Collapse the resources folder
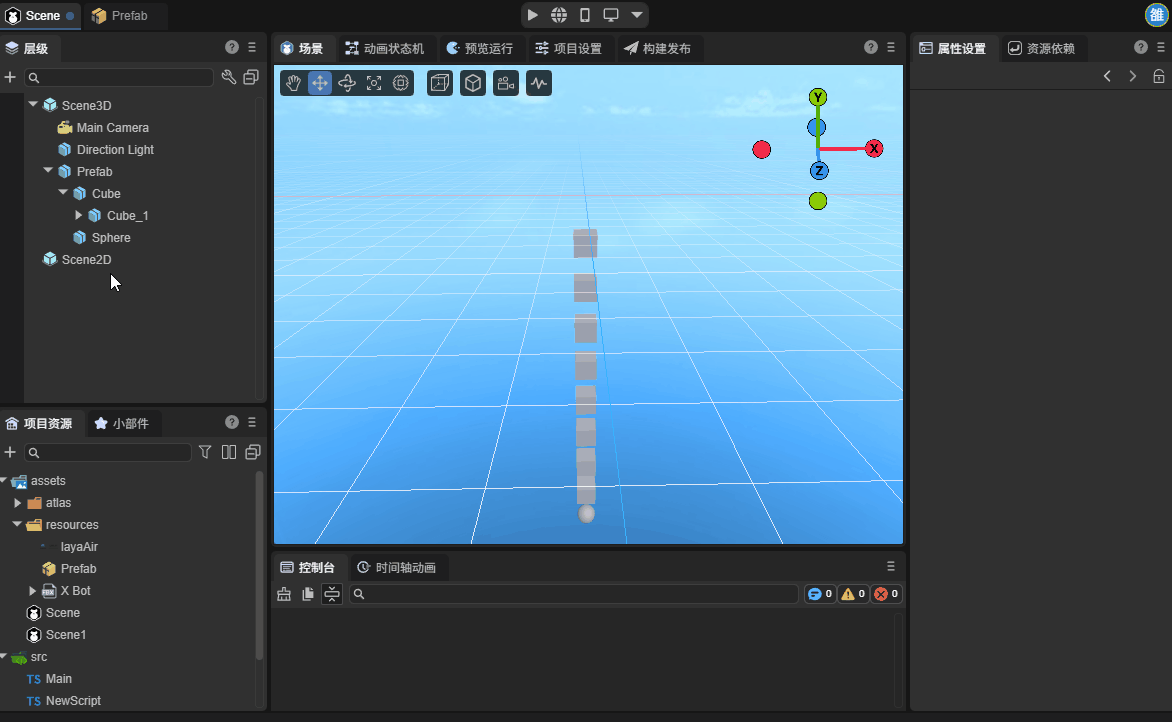 tap(17, 524)
